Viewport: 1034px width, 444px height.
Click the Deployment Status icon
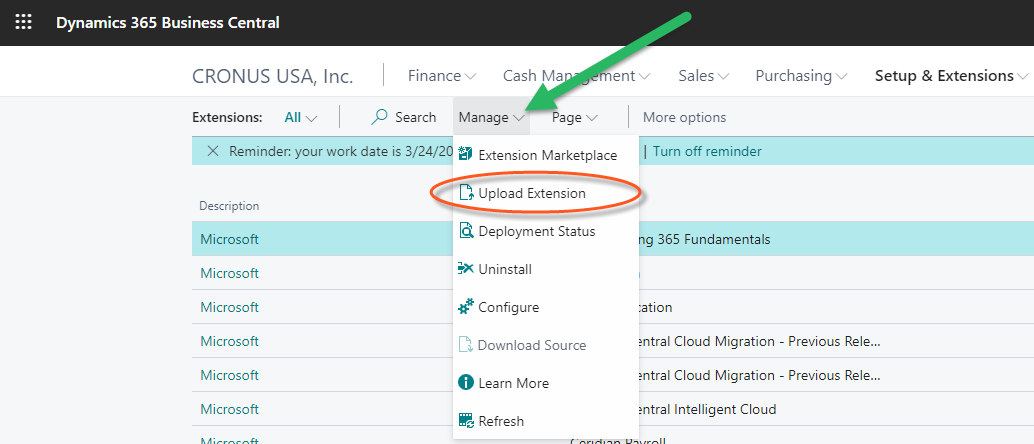465,231
